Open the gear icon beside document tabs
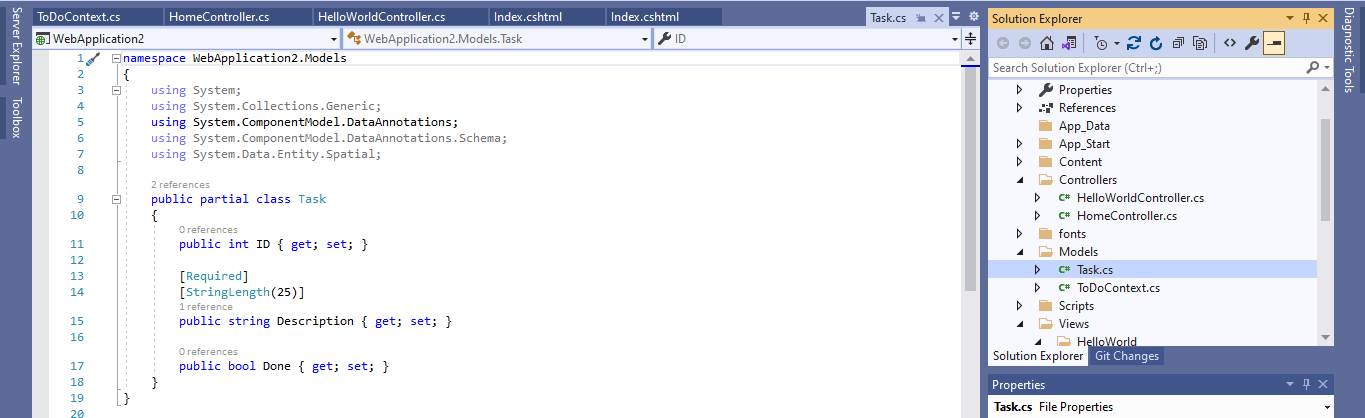This screenshot has width=1365, height=418. (x=974, y=16)
